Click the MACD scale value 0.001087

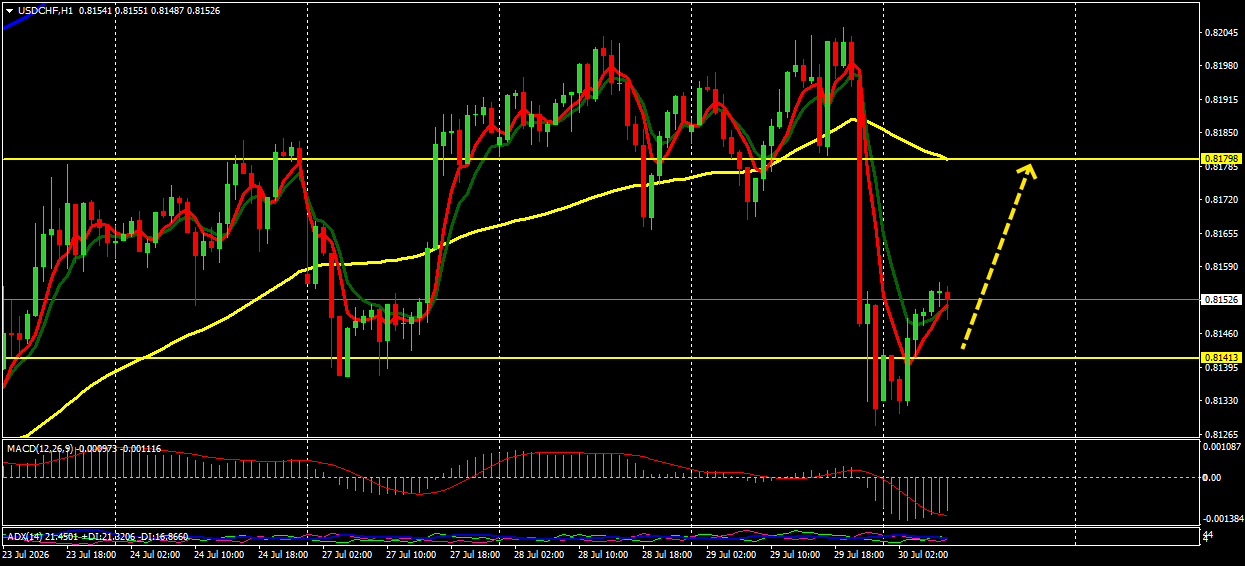coord(1223,446)
